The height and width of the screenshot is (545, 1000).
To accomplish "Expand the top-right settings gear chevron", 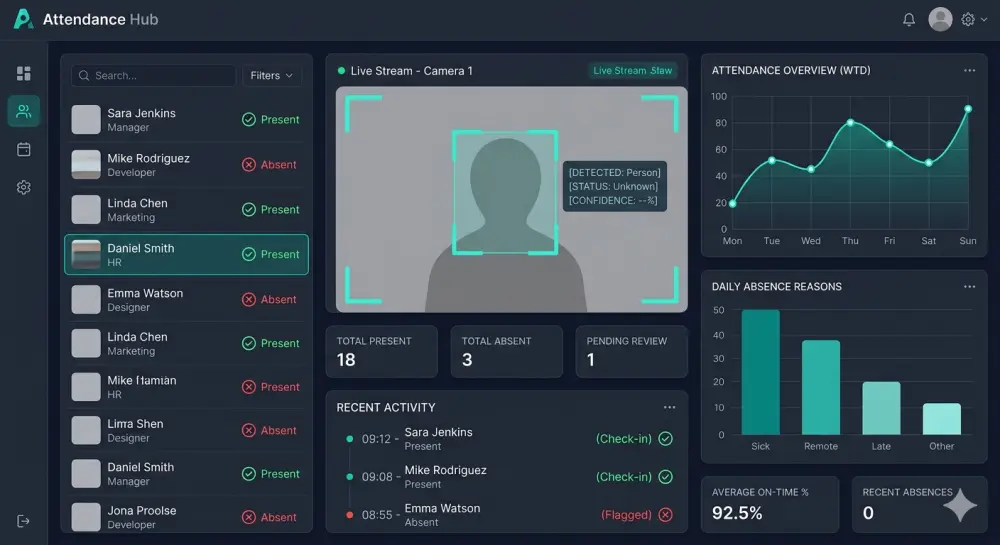I will [x=984, y=20].
